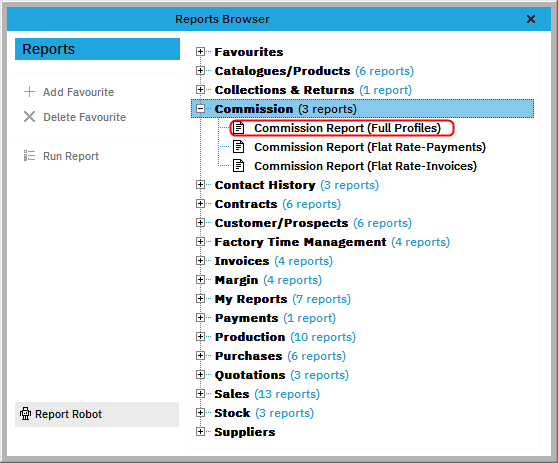558x463 pixels.
Task: Close the Reports Browser window
Action: click(531, 19)
